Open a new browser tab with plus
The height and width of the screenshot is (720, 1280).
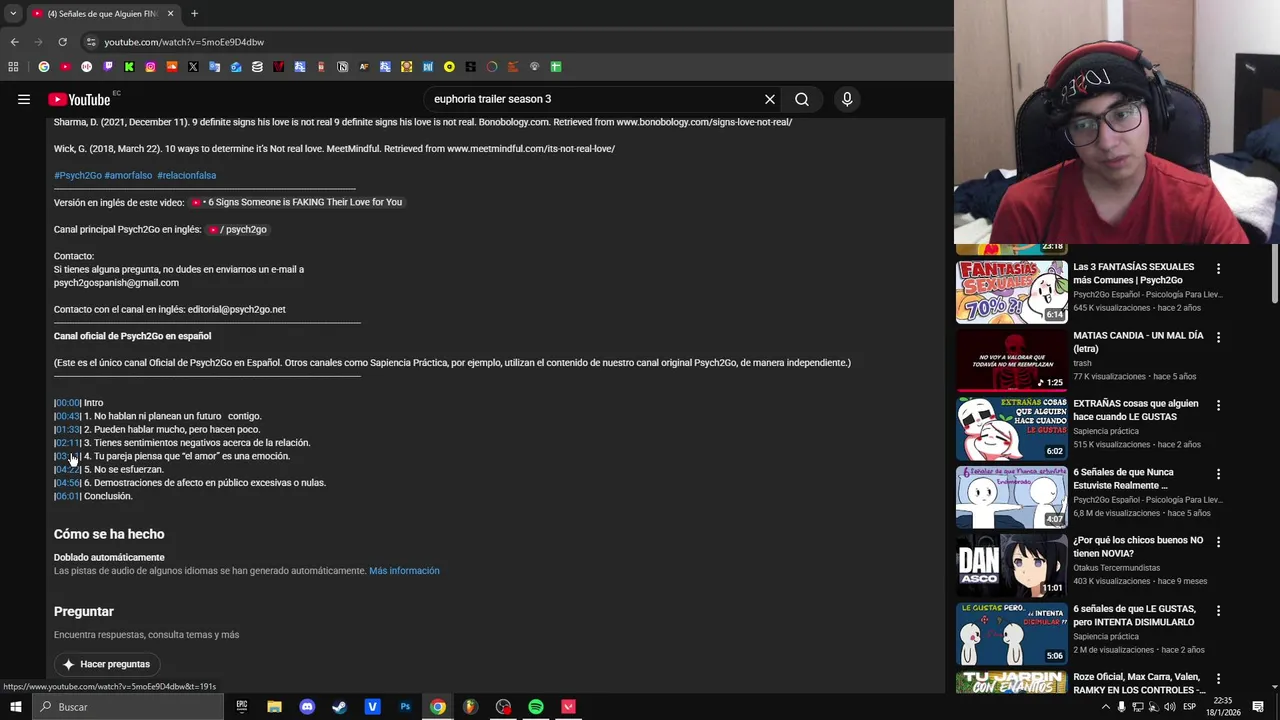point(194,14)
